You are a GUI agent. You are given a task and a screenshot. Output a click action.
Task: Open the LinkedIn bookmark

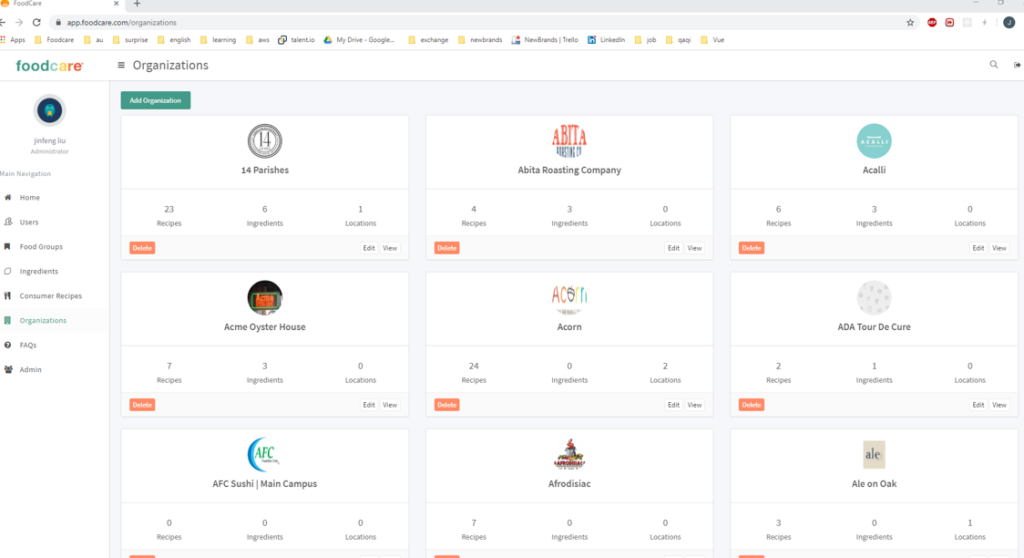(x=606, y=40)
